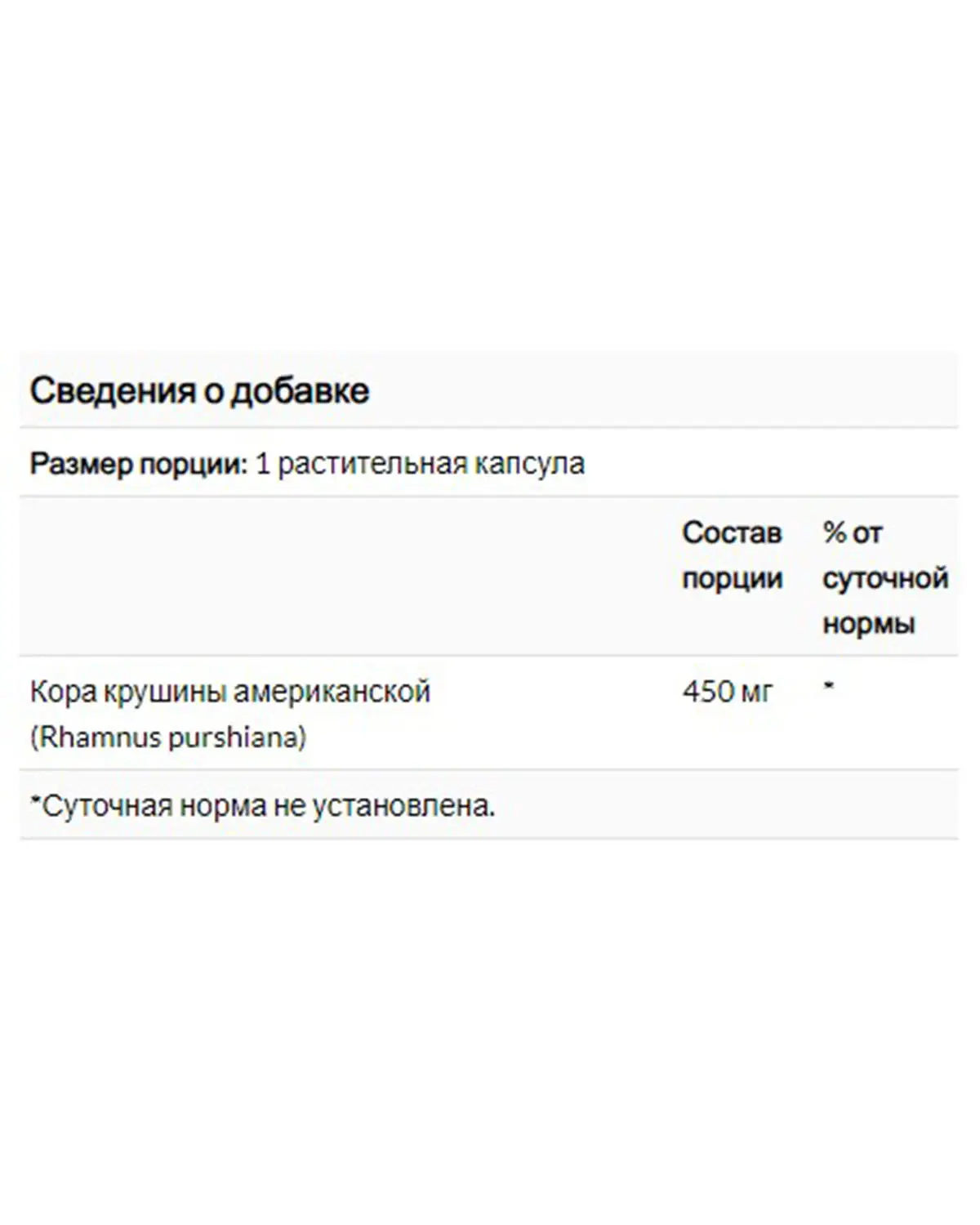Click the asterisk in the daily value column
Viewport: 980px width, 1225px height.
click(828, 687)
